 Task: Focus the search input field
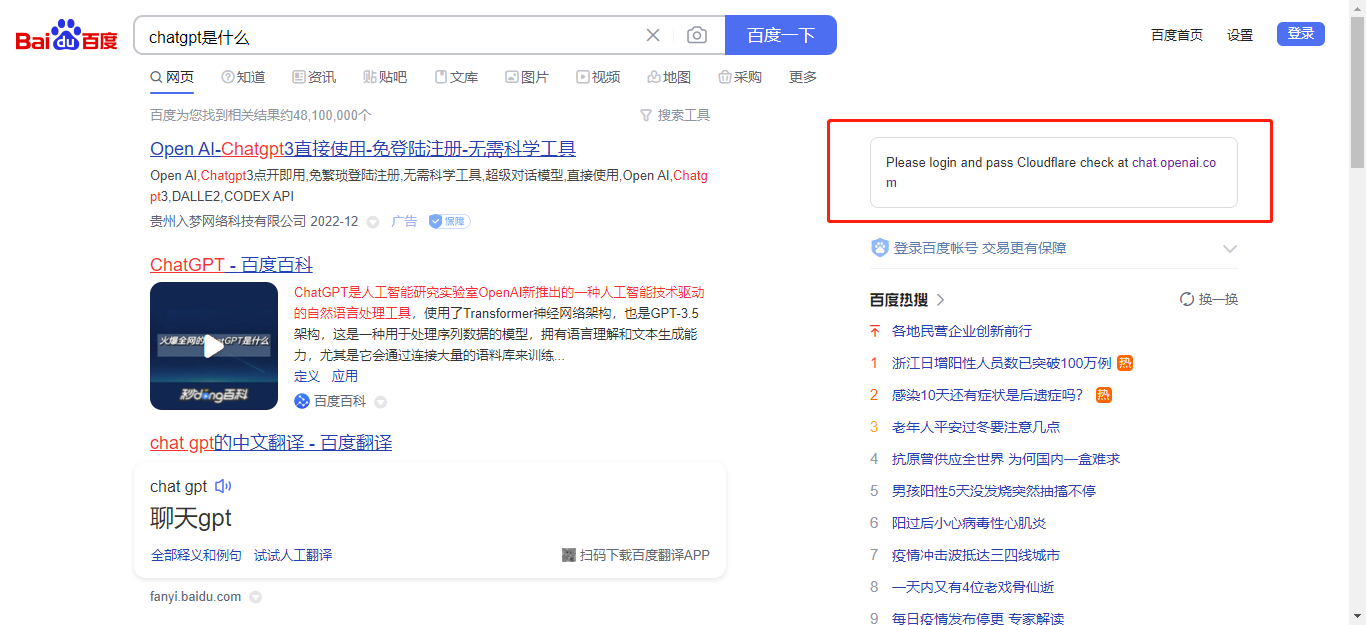[x=390, y=36]
